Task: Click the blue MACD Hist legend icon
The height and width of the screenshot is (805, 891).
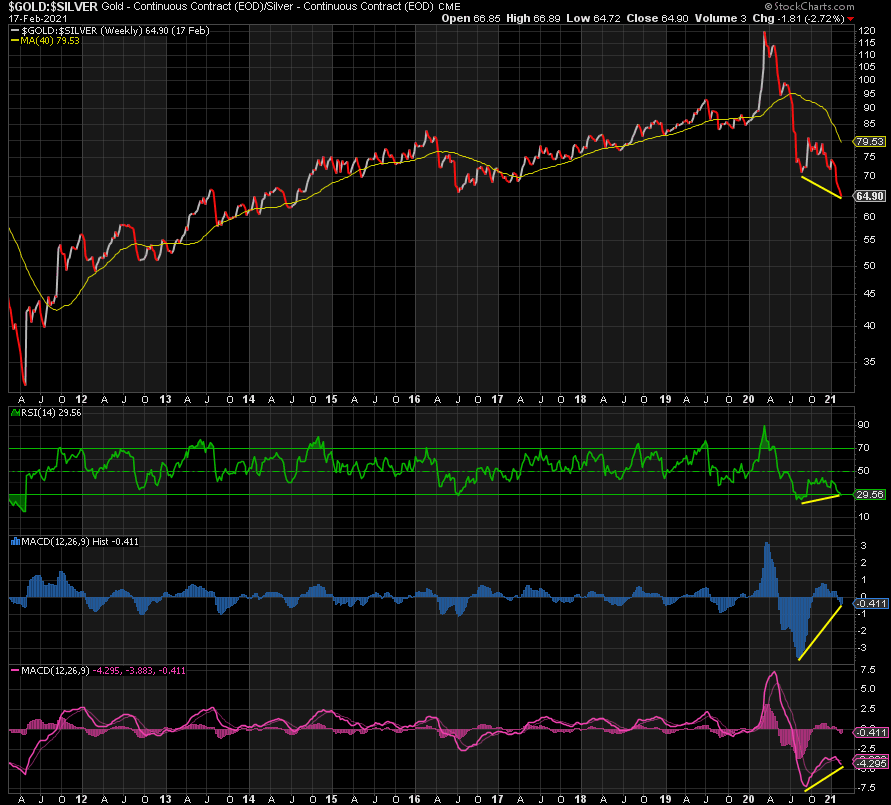Action: coord(15,541)
